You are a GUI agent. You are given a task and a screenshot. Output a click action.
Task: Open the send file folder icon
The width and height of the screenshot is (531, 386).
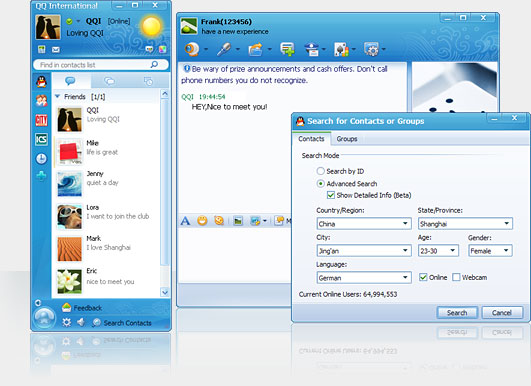tap(255, 49)
